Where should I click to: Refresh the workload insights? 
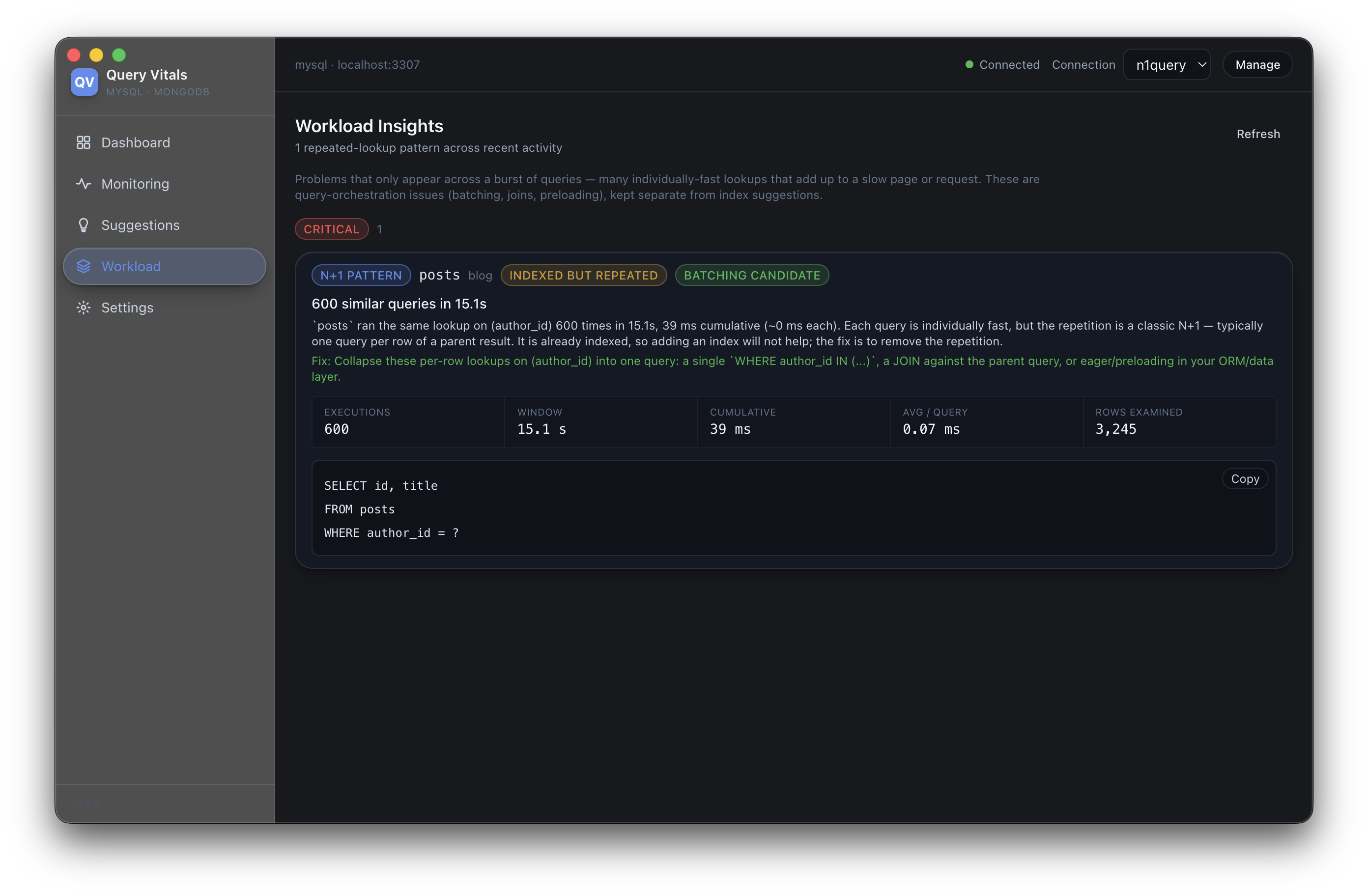tap(1258, 134)
